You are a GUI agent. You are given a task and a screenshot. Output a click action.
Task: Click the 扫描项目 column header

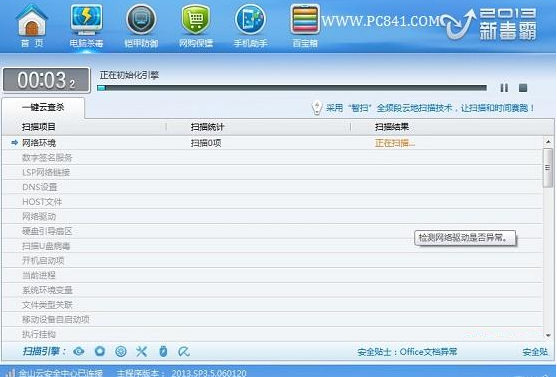[39, 127]
